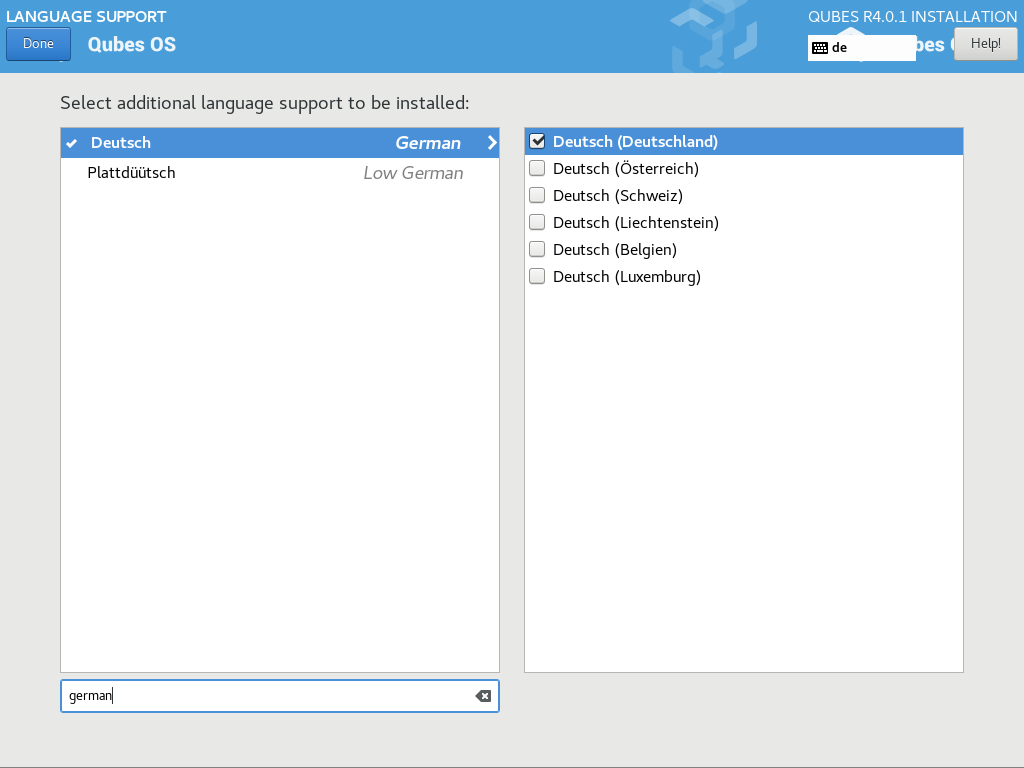The height and width of the screenshot is (768, 1024).
Task: Open the "de" keyboard layout switcher
Action: point(862,47)
